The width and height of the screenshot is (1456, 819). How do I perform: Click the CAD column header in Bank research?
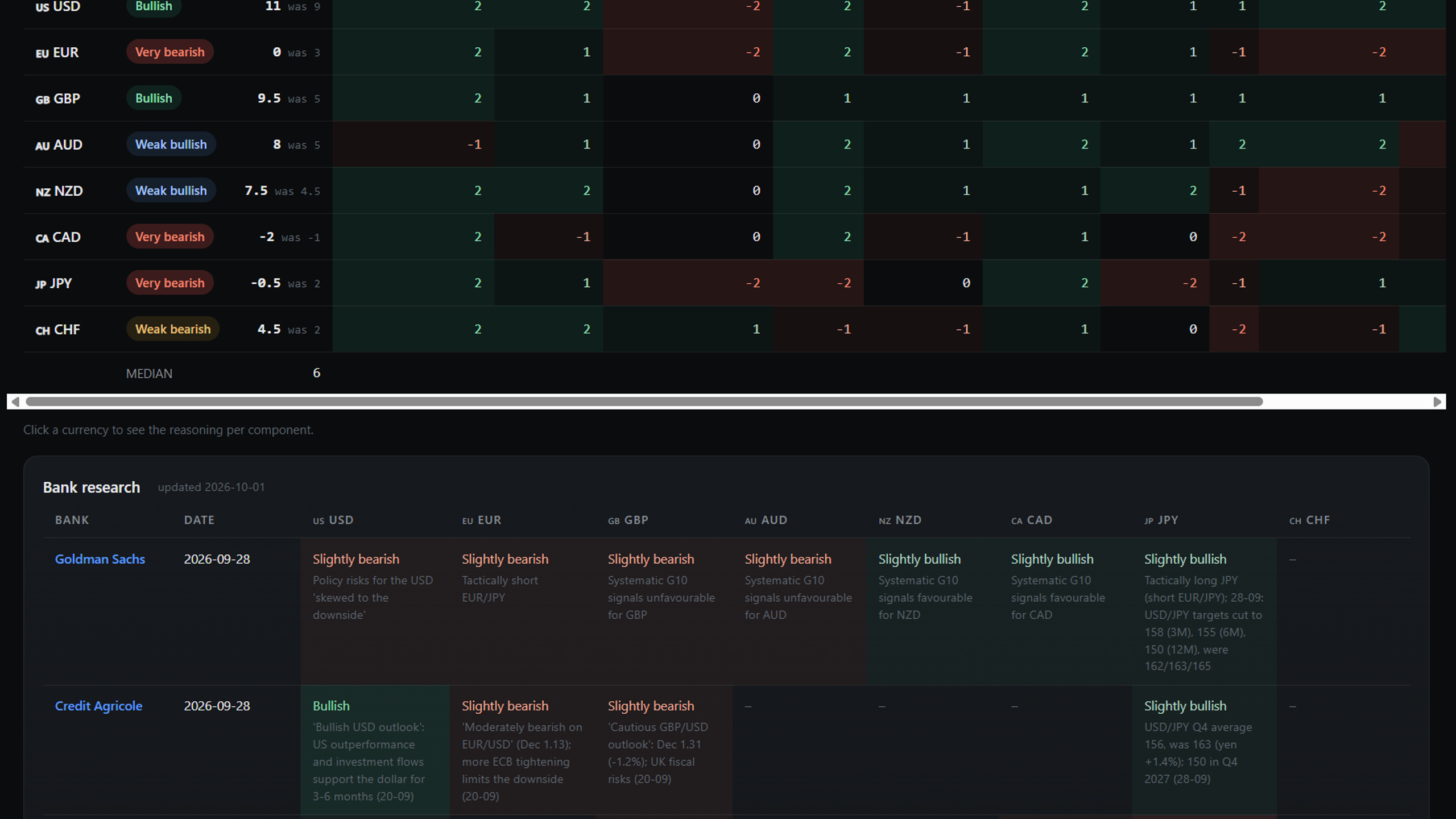(x=1032, y=520)
